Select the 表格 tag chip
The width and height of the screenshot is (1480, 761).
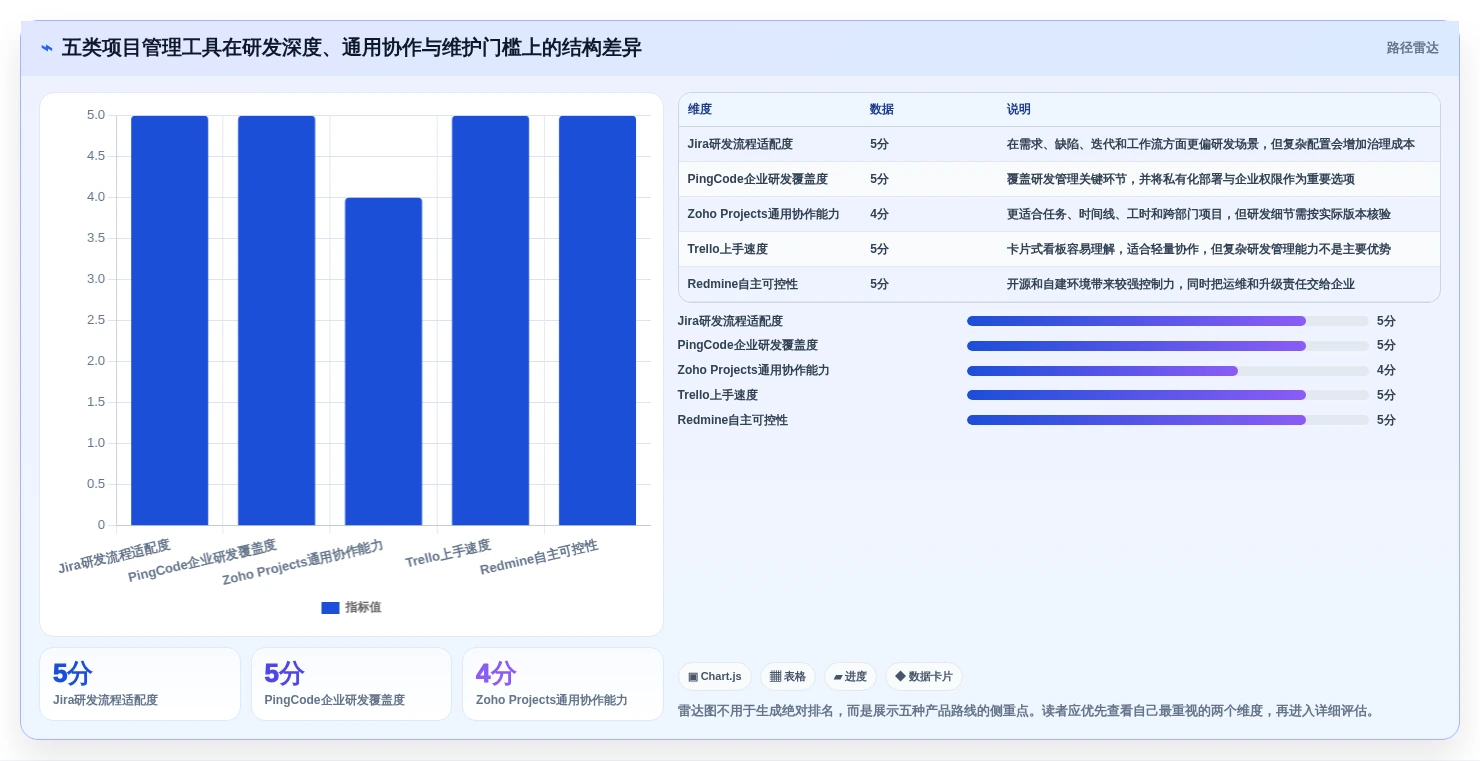pos(788,677)
